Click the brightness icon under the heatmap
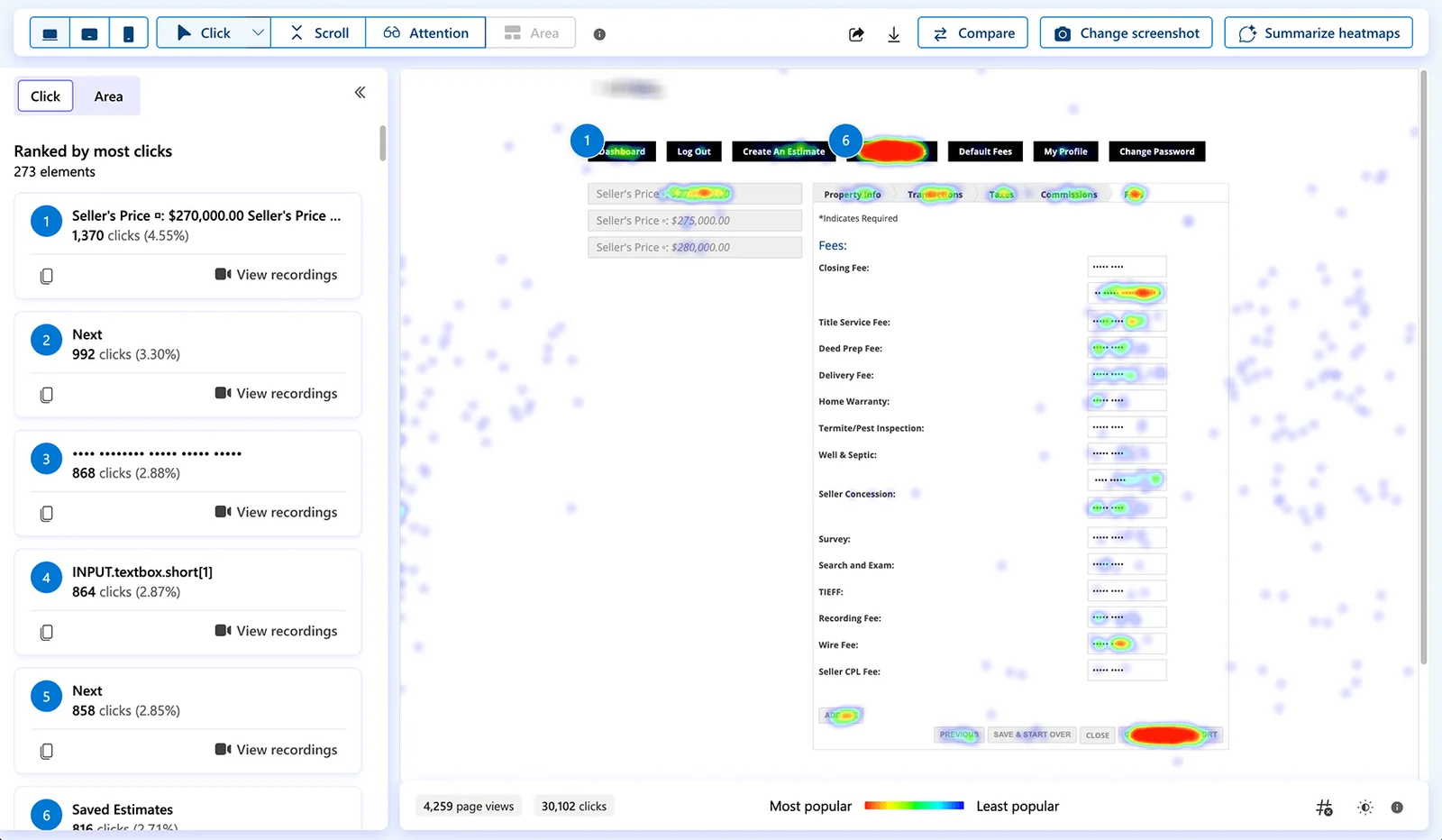 coord(1364,808)
